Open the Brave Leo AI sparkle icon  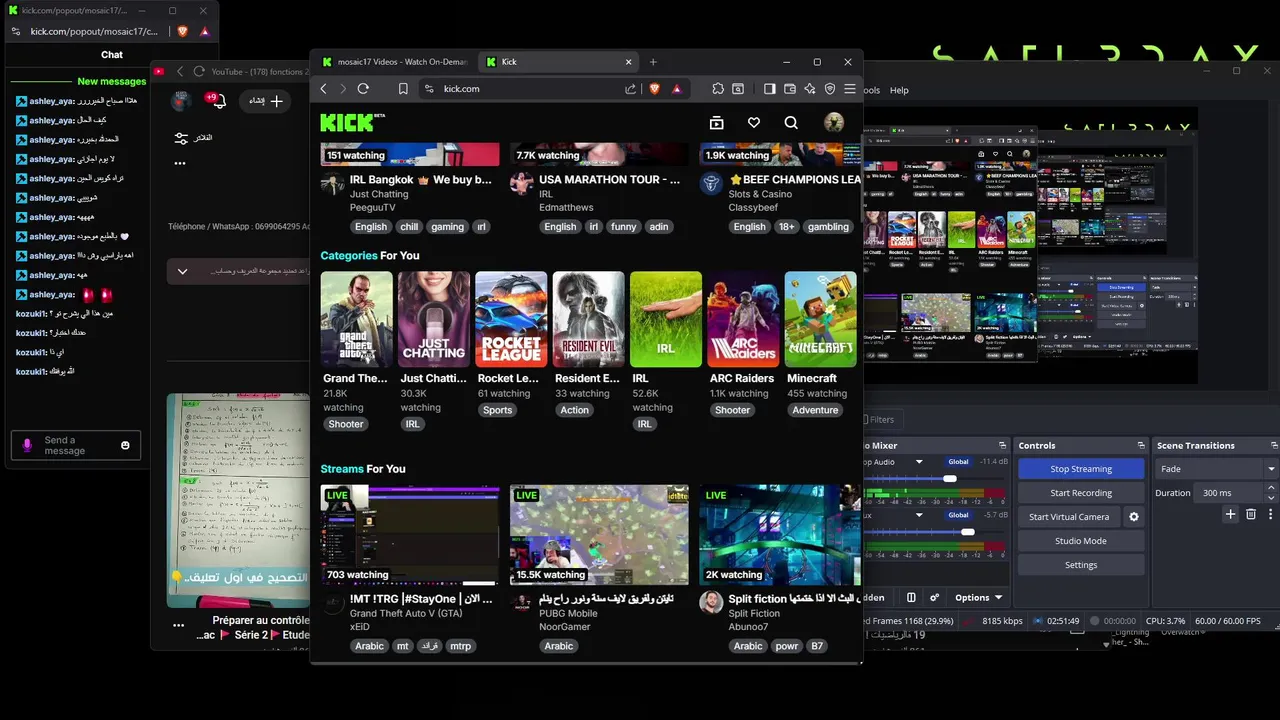point(809,89)
